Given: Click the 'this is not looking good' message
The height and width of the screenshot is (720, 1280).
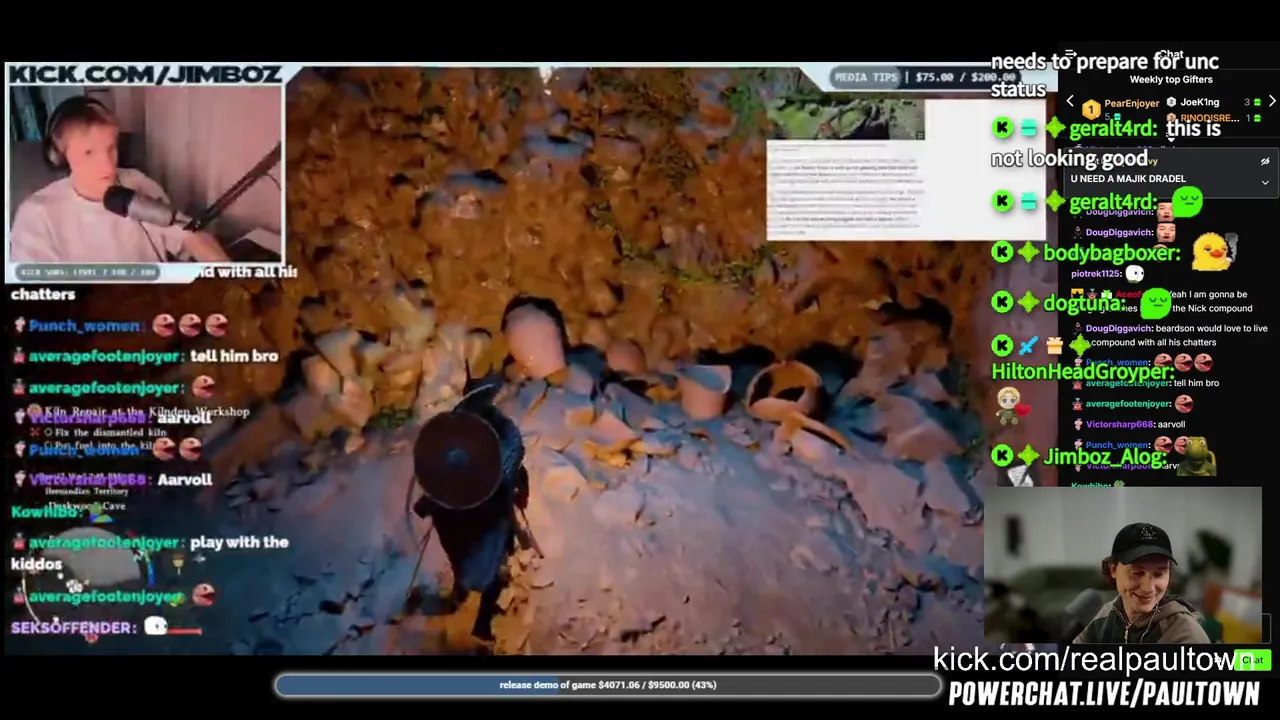Looking at the screenshot, I should click(x=1106, y=144).
